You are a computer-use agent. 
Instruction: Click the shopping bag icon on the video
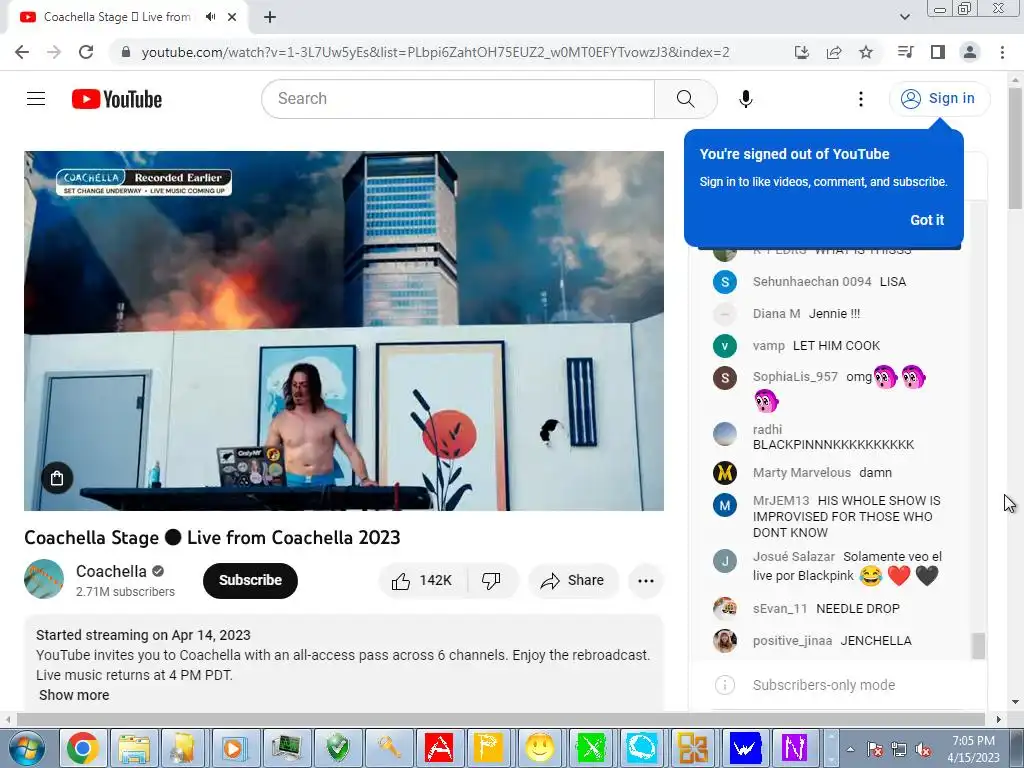coord(57,478)
